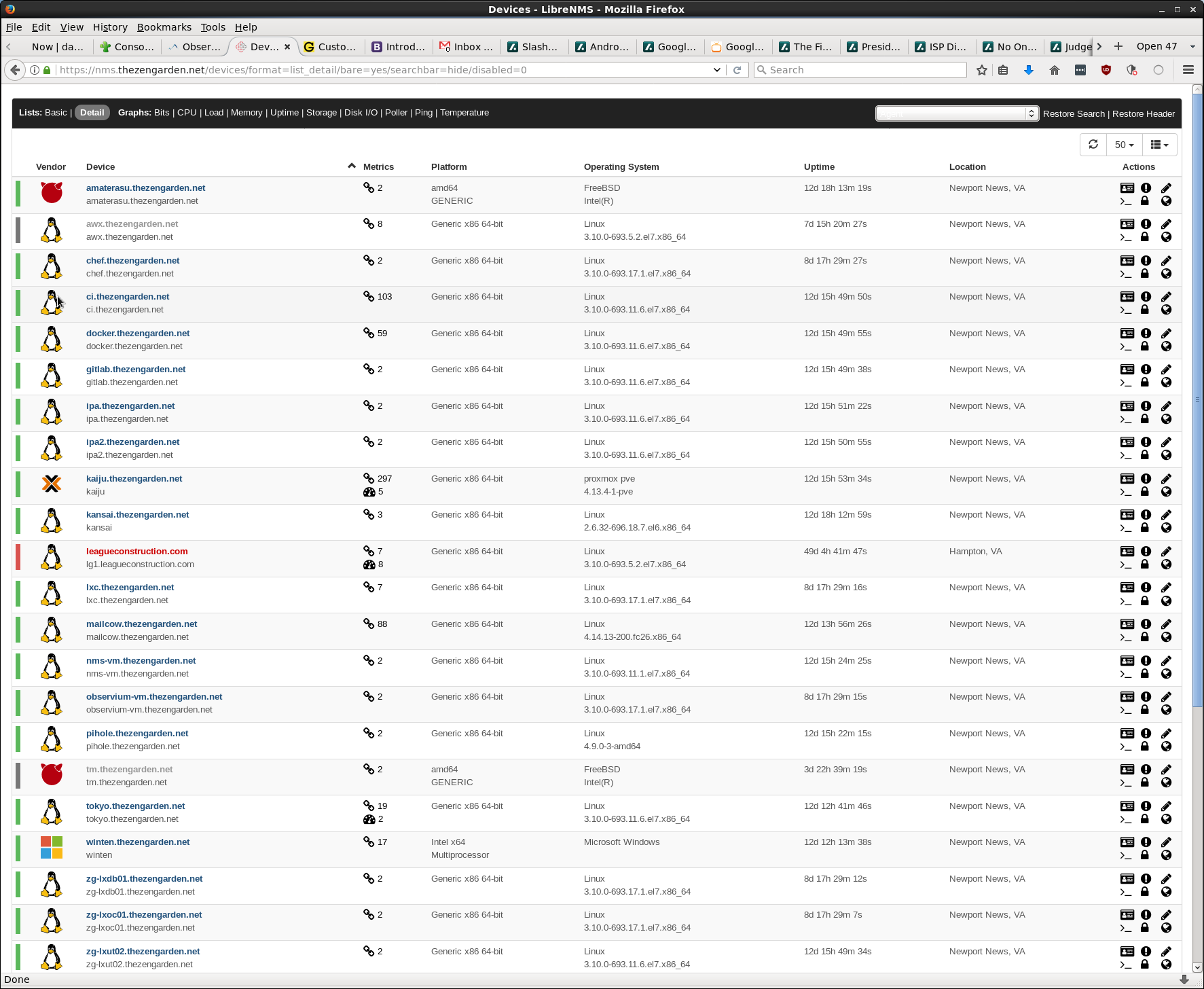Viewport: 1204px width, 989px height.
Task: Open the header search select box
Action: 956,113
